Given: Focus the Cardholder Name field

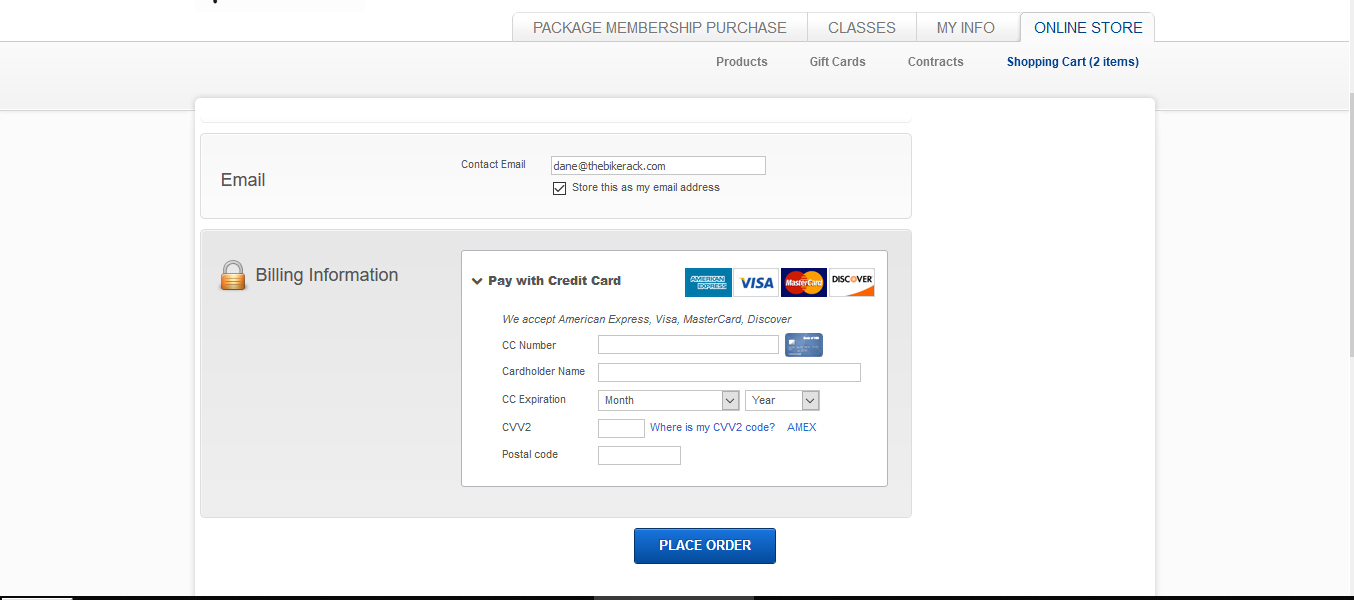Looking at the screenshot, I should coord(729,372).
